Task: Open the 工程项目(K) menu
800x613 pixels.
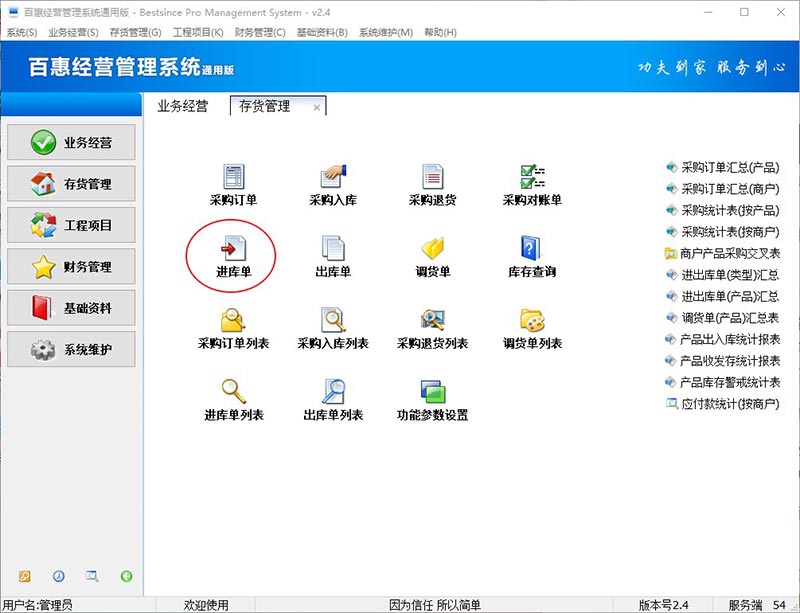Action: pos(198,32)
